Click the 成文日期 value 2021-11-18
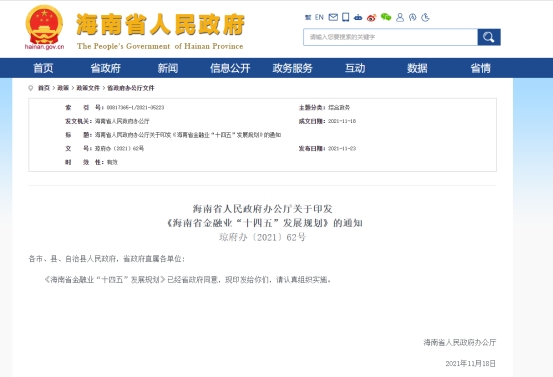 tap(342, 121)
